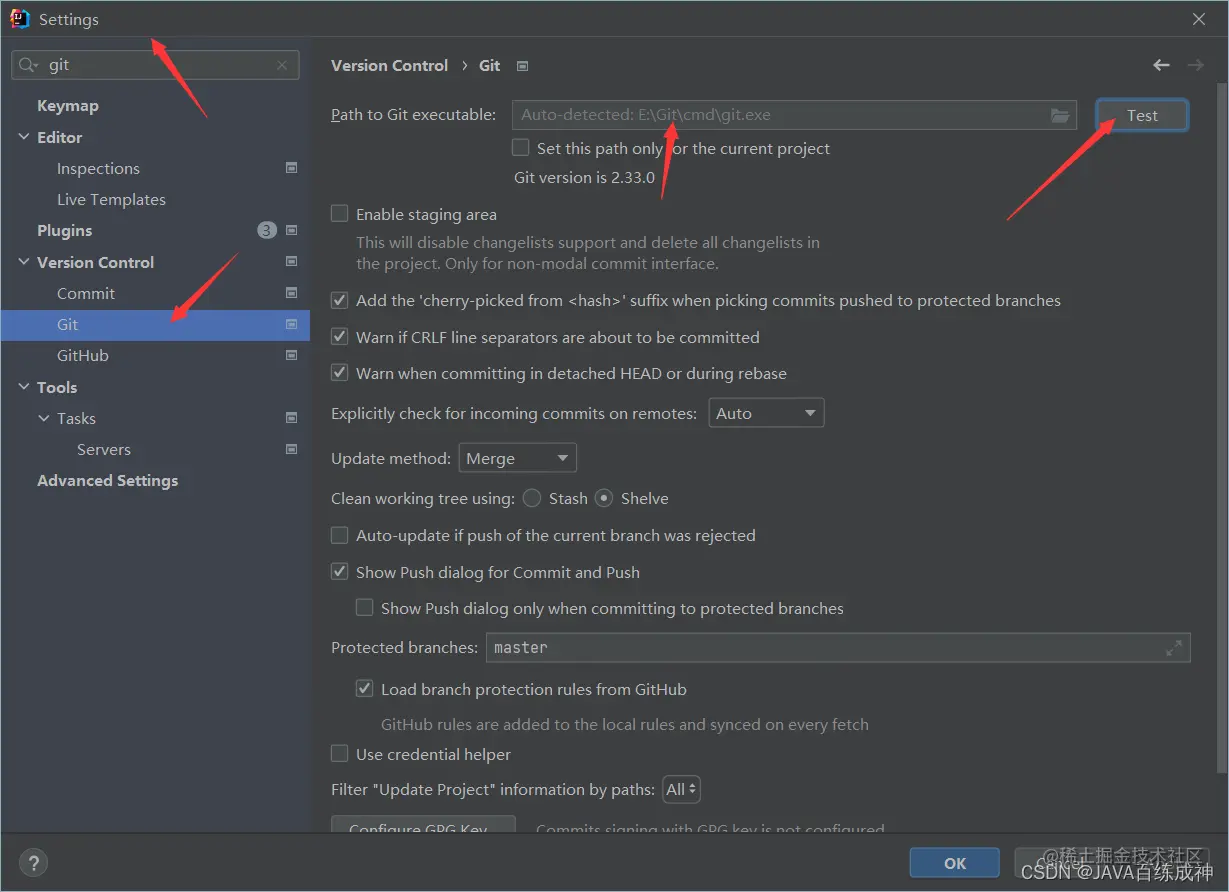Screen dimensions: 1229x892
Task: Click the project icon on Version Control row
Action: click(291, 262)
